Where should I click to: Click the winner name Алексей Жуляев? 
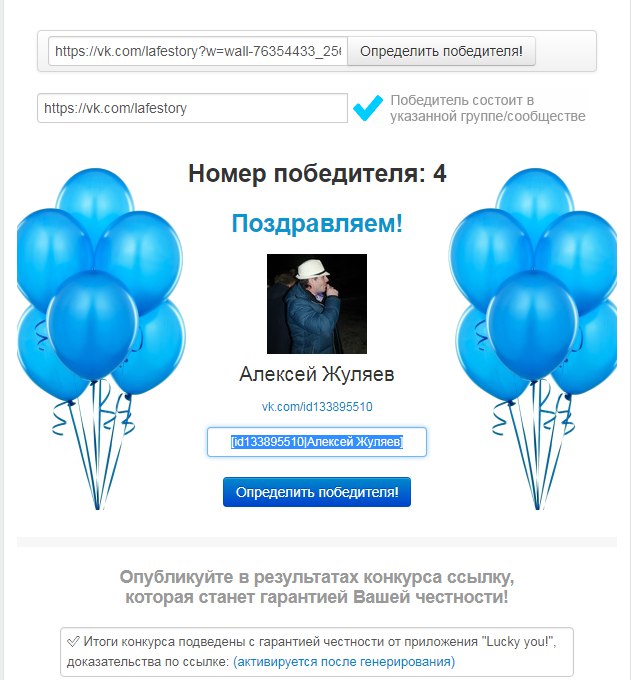[317, 374]
